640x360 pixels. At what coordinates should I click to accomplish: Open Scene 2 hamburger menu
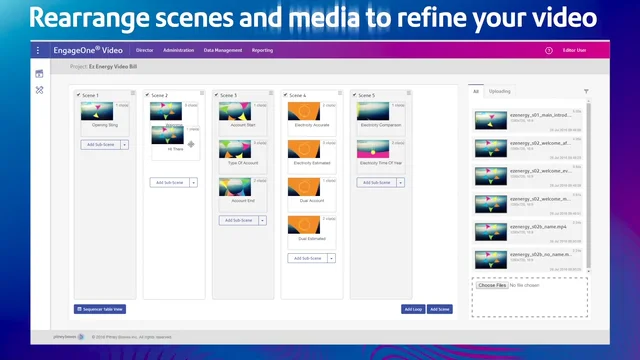coord(202,93)
